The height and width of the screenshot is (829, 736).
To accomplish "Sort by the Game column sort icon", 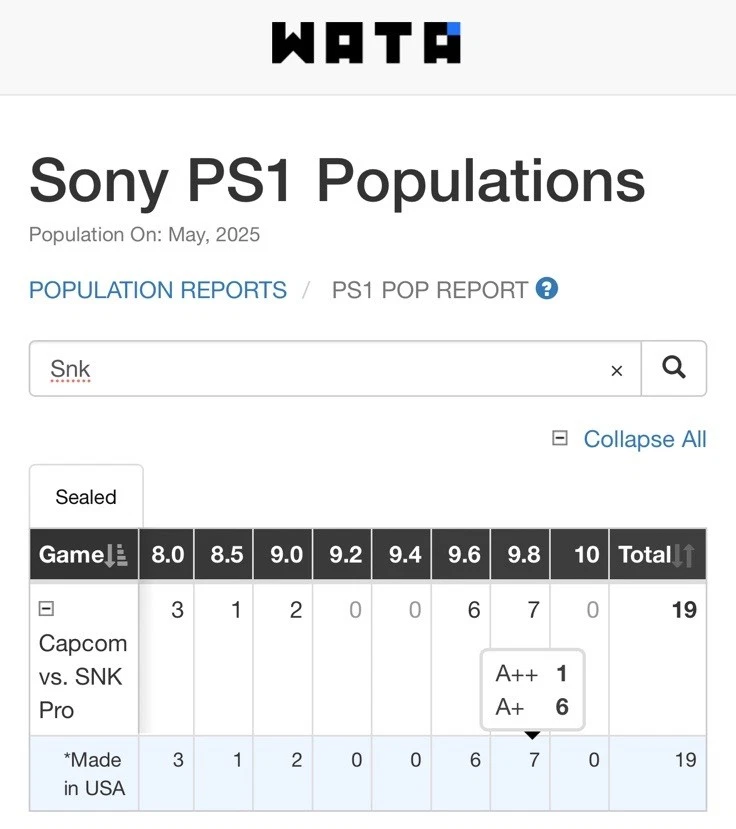I will tap(117, 556).
